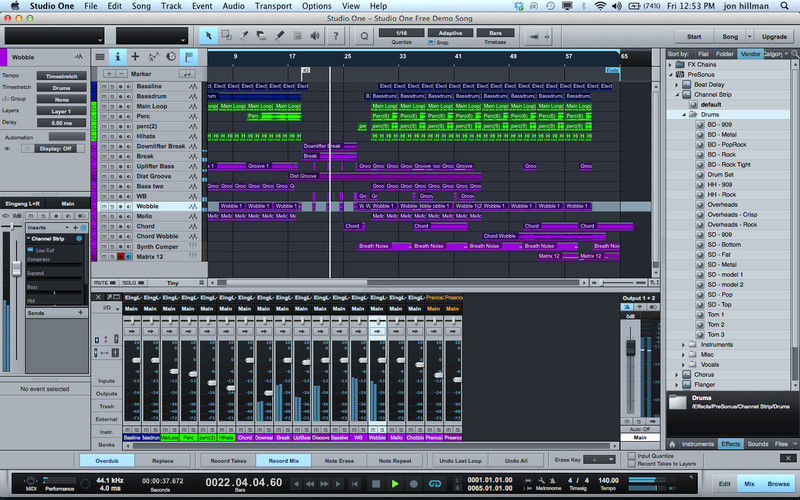Open the Timestretch tempo dropdown

61,76
